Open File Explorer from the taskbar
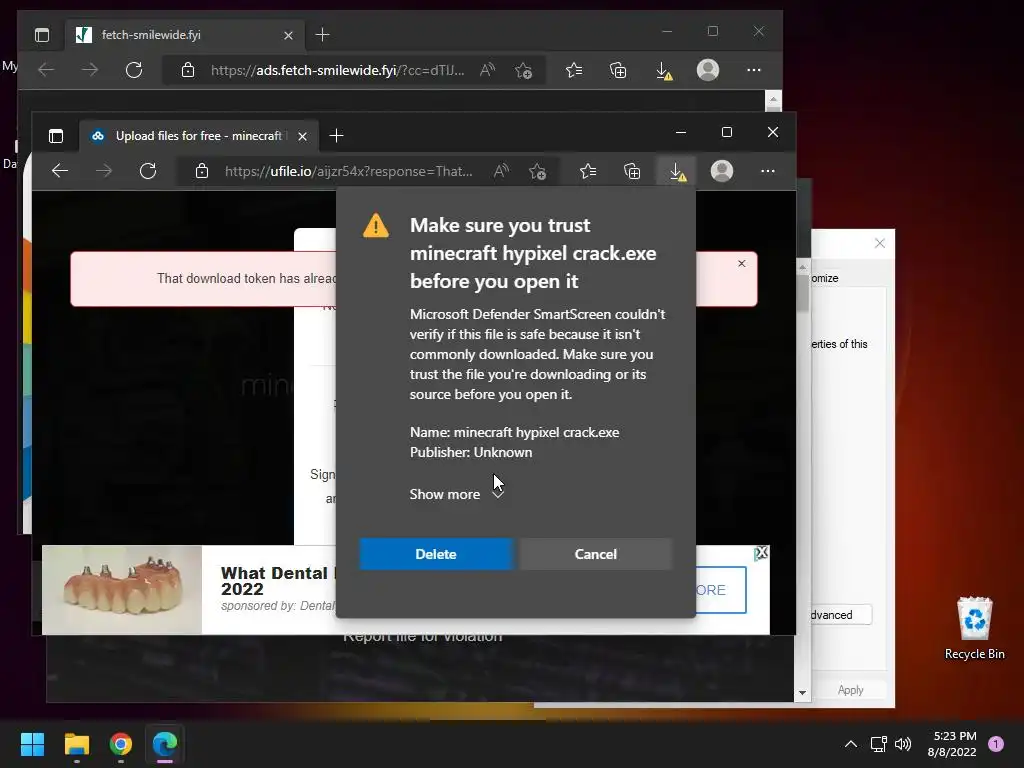1024x768 pixels. [76, 744]
